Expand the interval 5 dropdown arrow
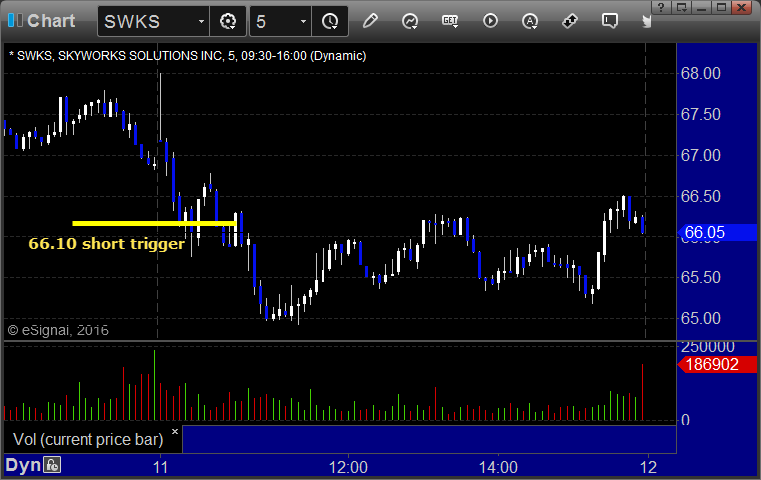Viewport: 761px width, 480px height. 303,21
